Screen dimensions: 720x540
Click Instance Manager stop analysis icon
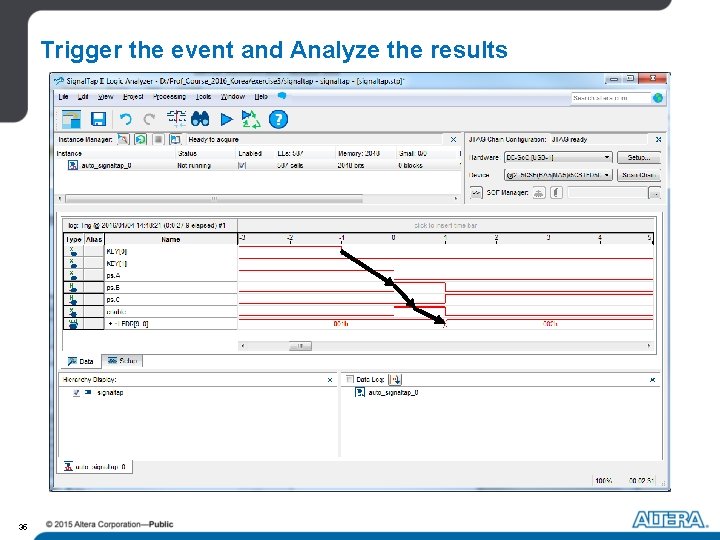(158, 139)
